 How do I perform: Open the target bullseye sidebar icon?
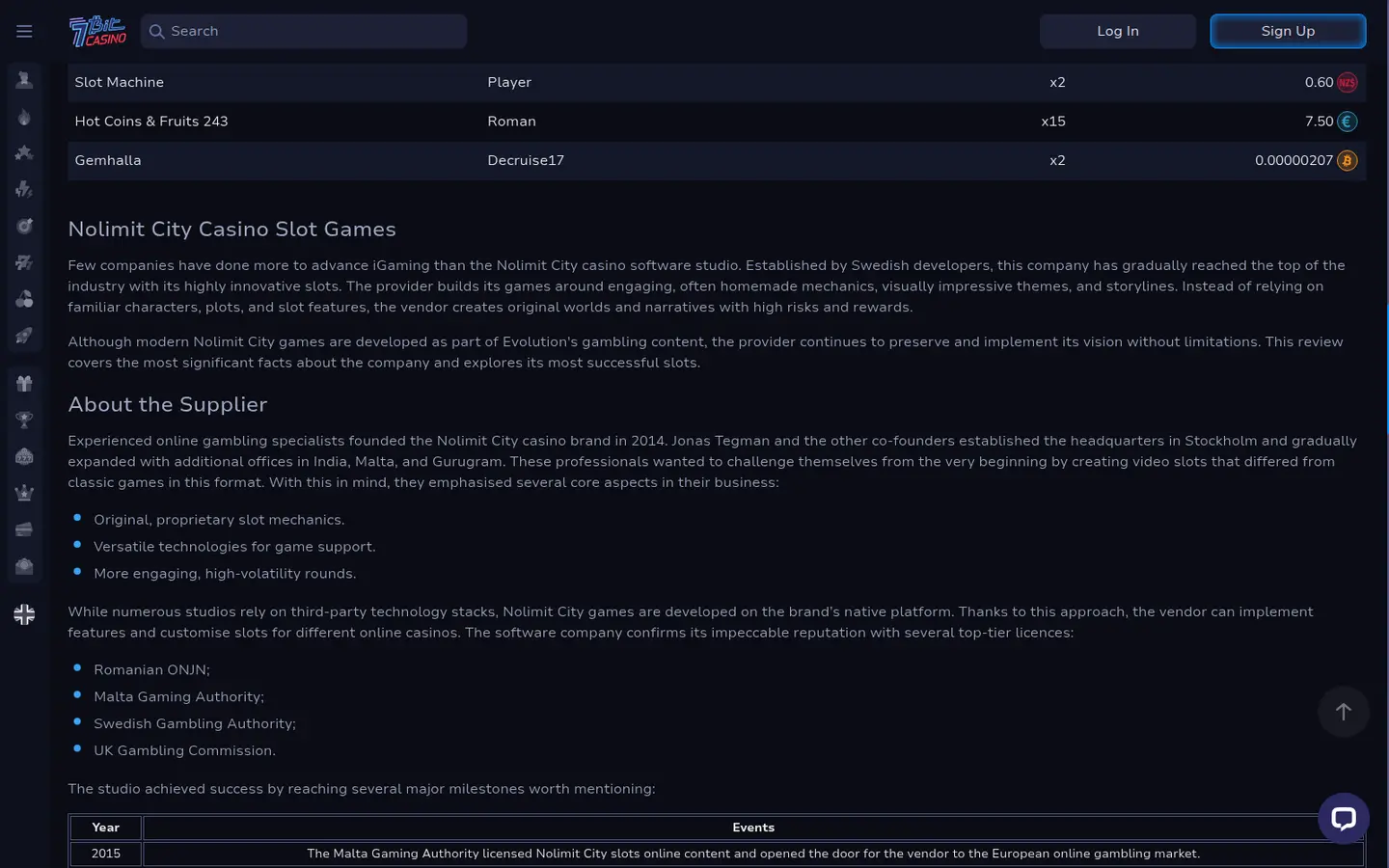point(24,226)
